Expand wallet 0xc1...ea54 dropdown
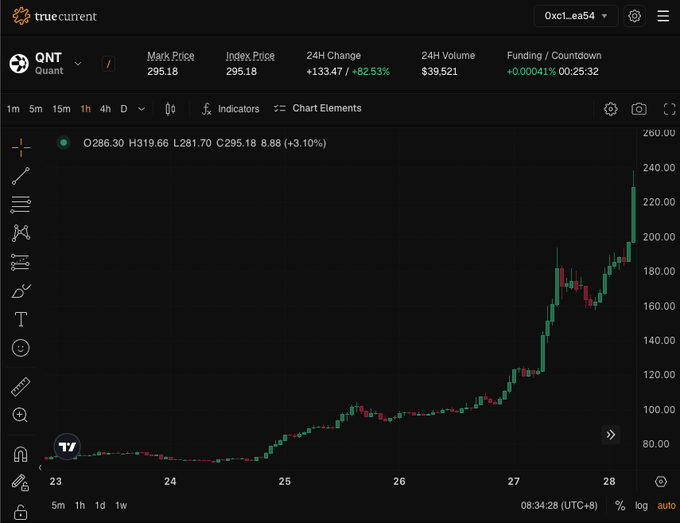Screen dimensions: 680x523 [x=575, y=16]
